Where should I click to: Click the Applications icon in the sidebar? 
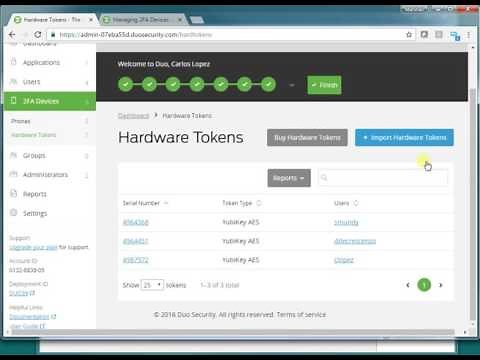(14, 62)
